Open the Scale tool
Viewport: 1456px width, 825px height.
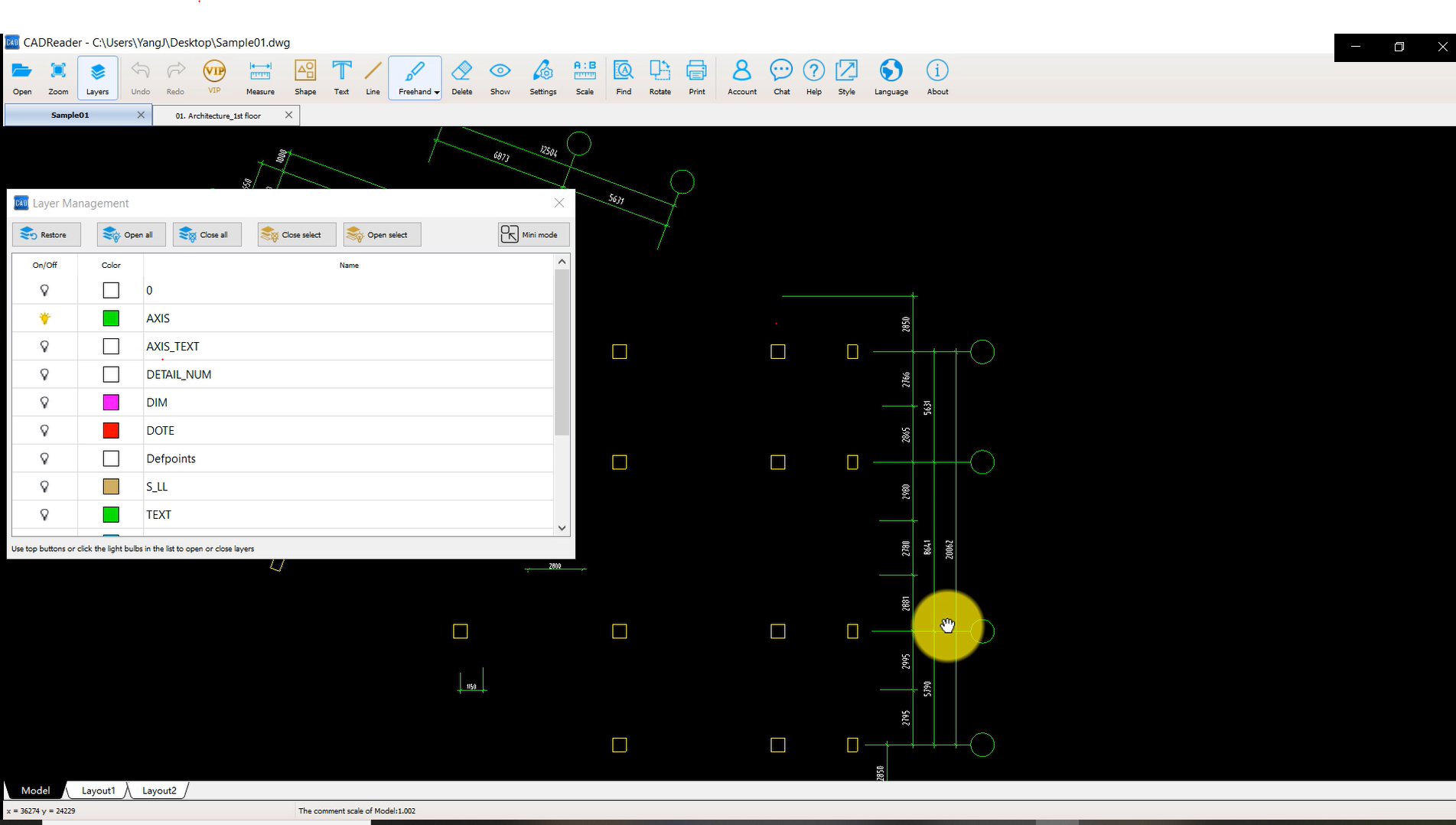585,77
